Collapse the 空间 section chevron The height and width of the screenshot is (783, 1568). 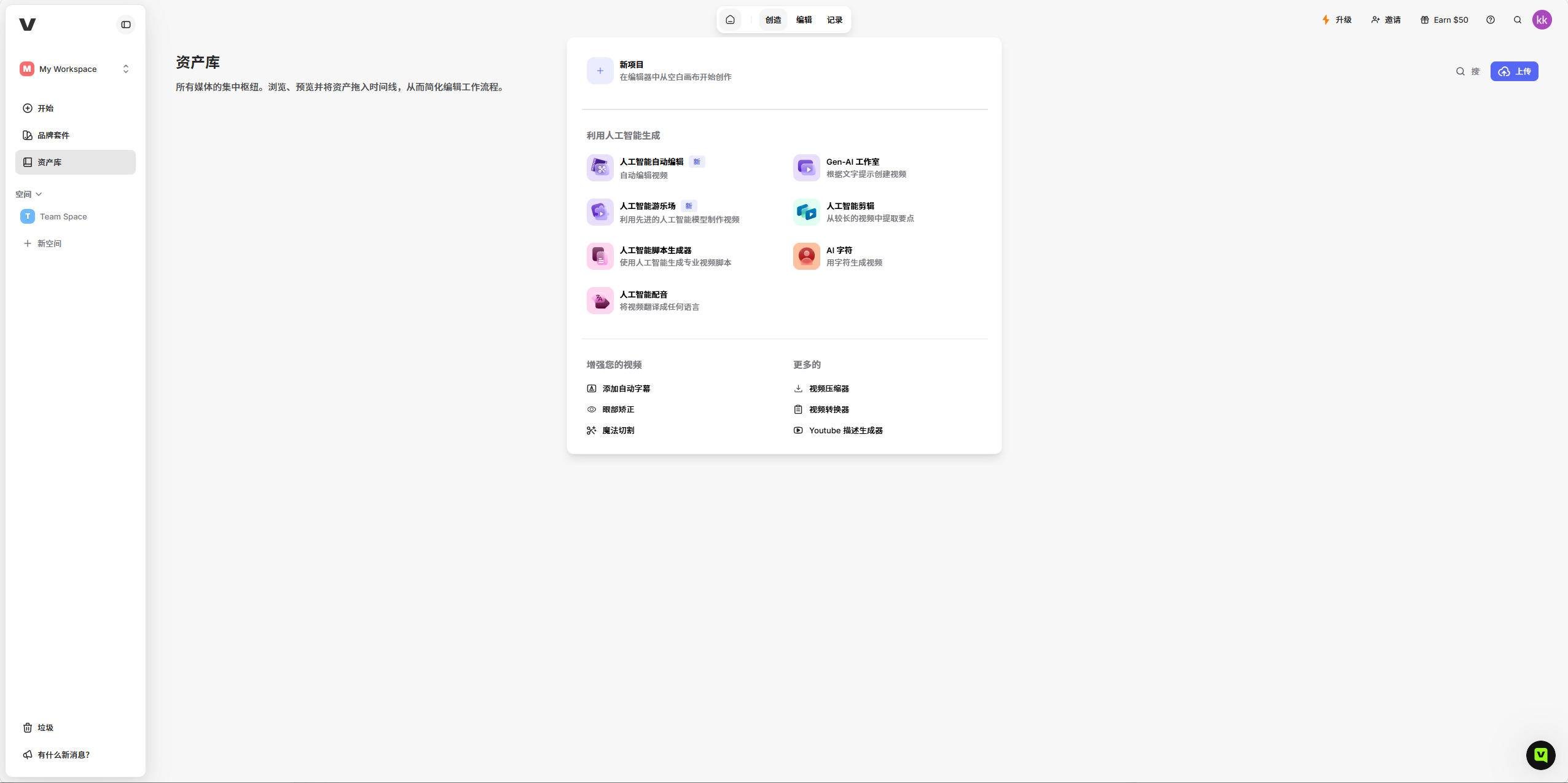[x=39, y=194]
